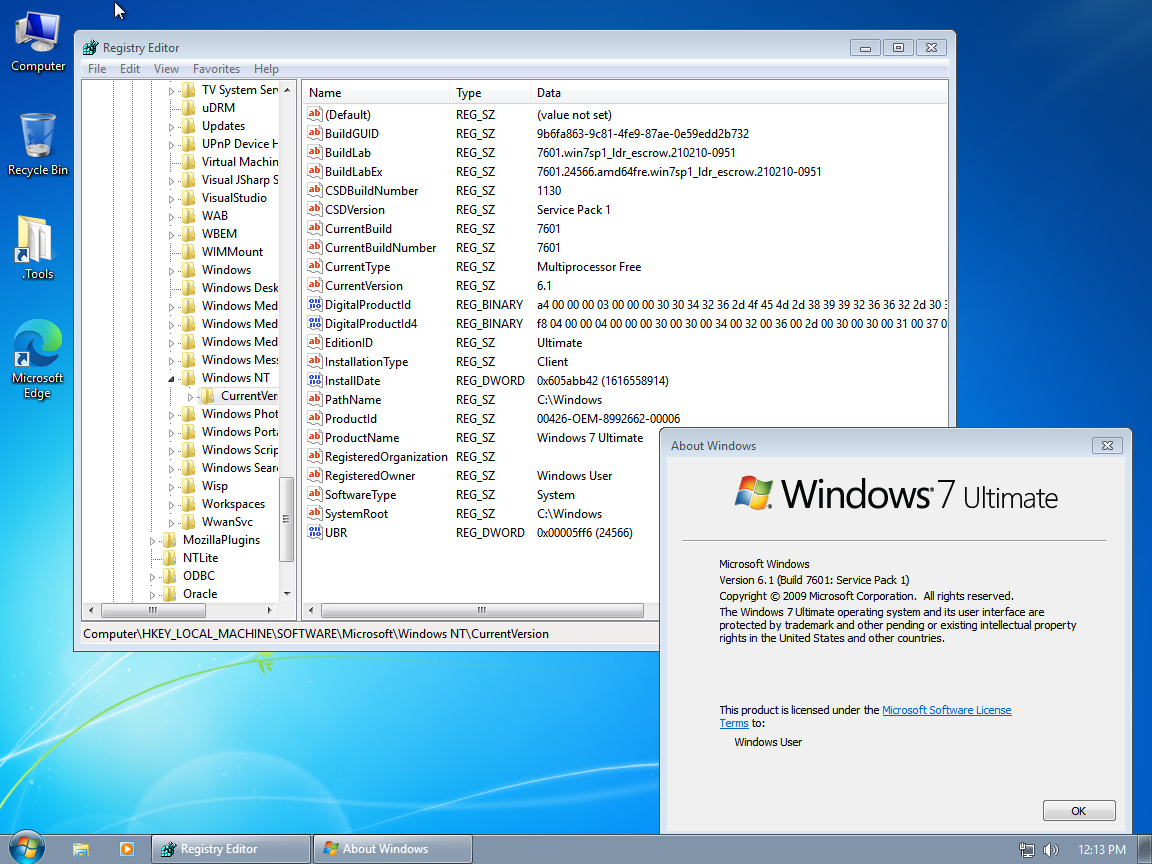Select the EditionID string value icon
The image size is (1152, 864).
[314, 343]
